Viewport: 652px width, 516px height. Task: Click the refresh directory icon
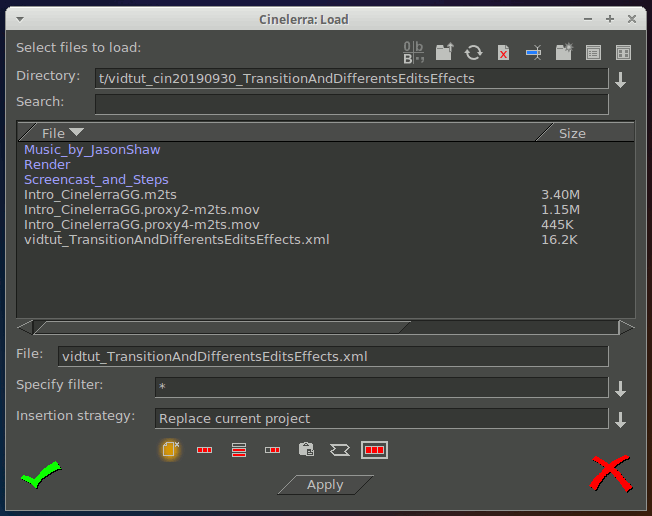pos(474,52)
